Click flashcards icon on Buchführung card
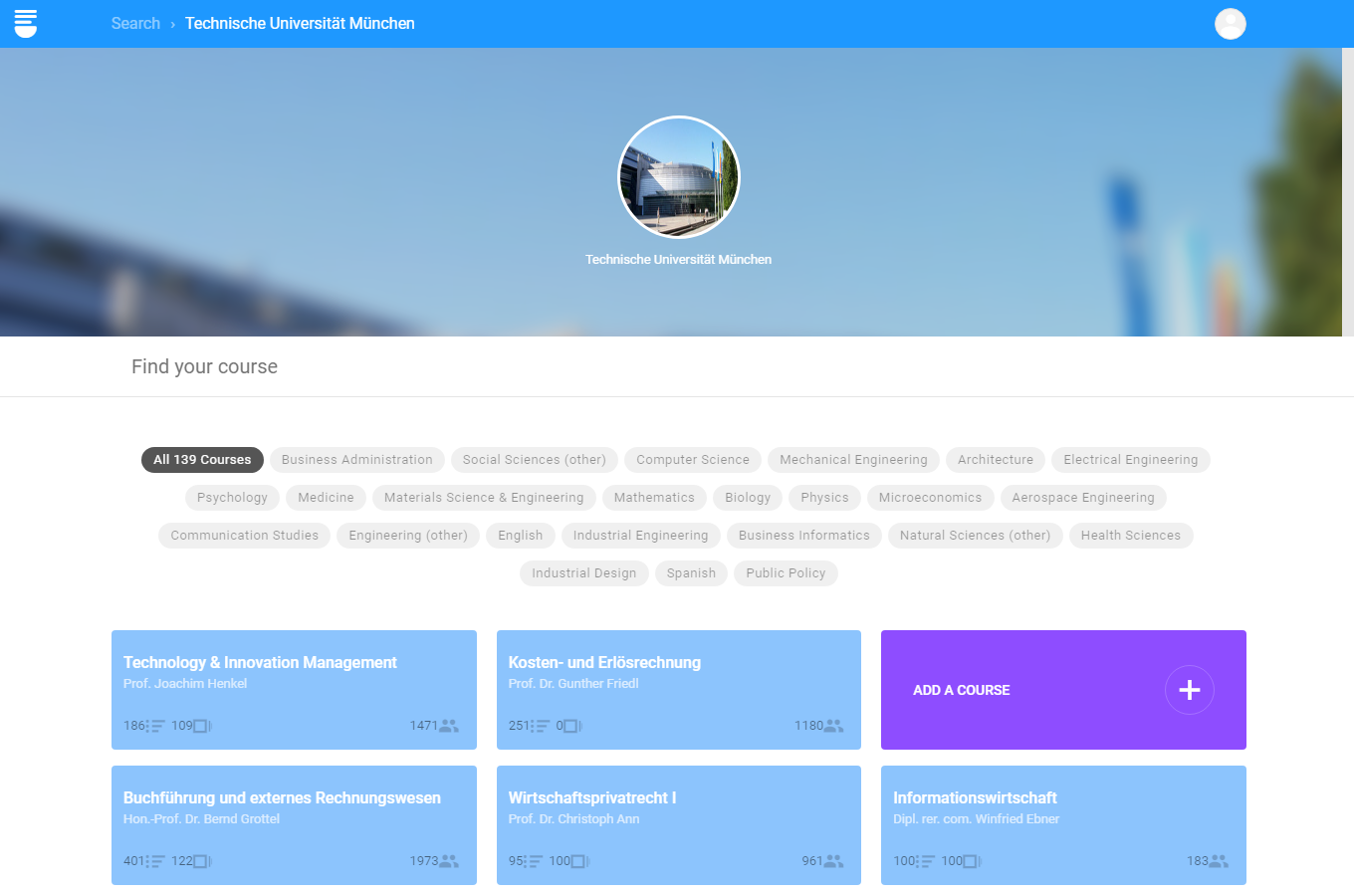The image size is (1354, 896). tap(202, 861)
